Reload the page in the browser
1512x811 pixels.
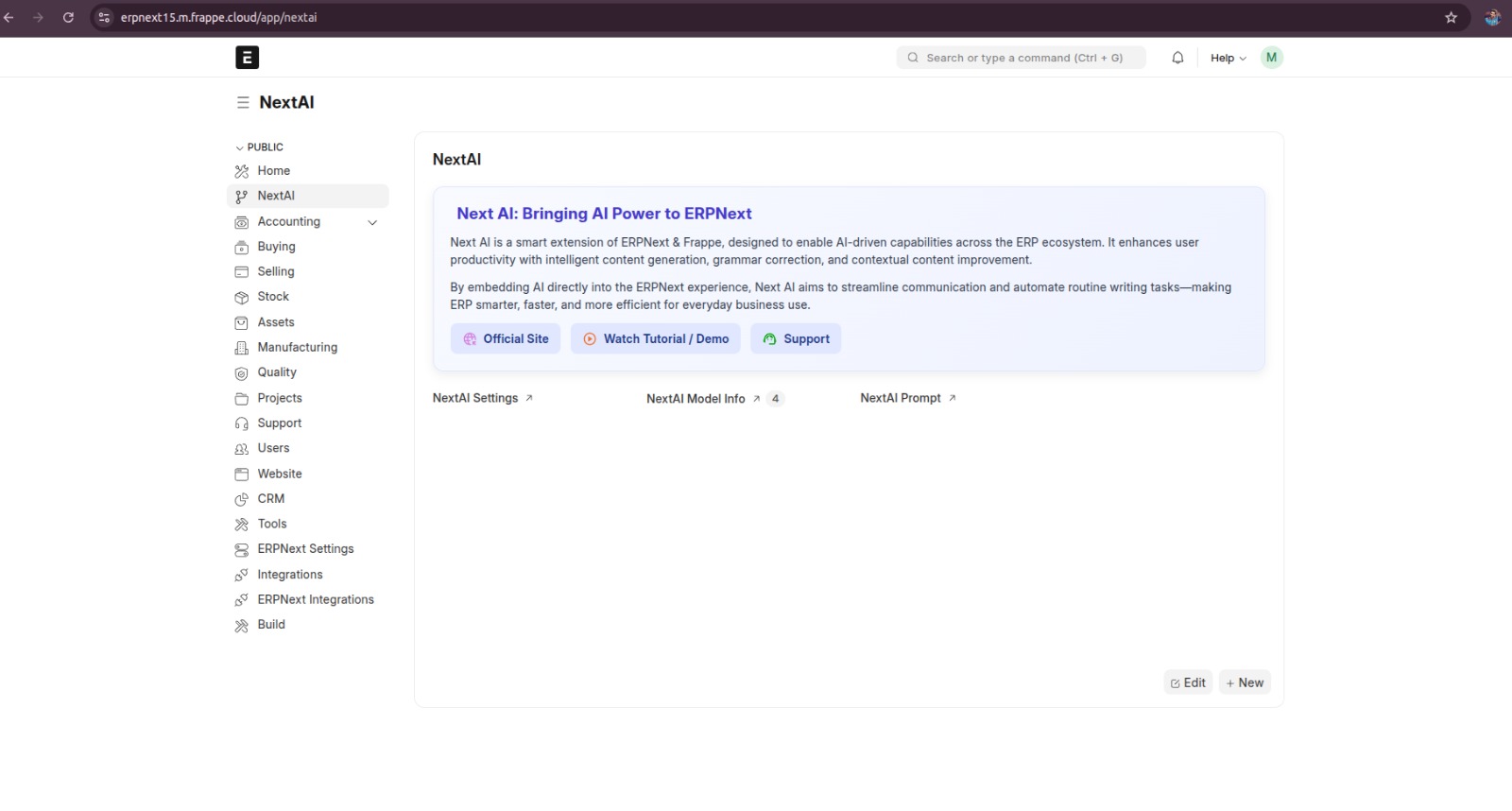click(x=68, y=18)
